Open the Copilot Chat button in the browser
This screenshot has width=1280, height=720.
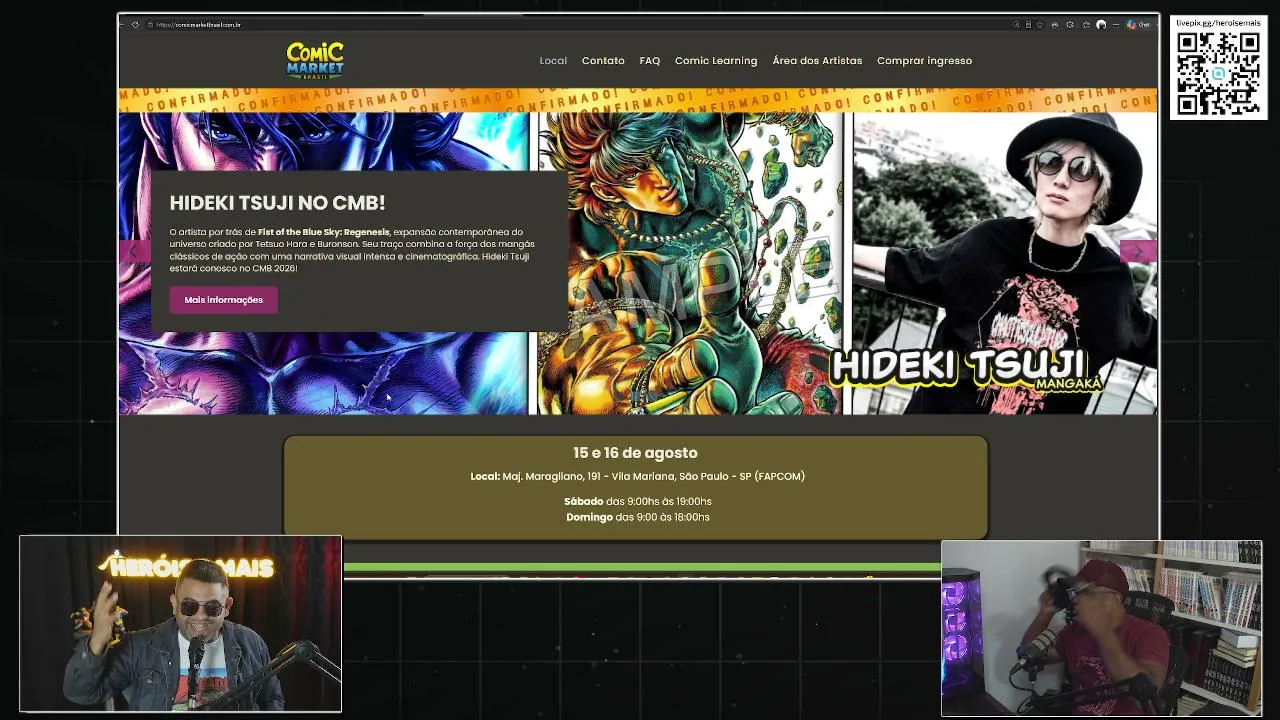[1139, 24]
